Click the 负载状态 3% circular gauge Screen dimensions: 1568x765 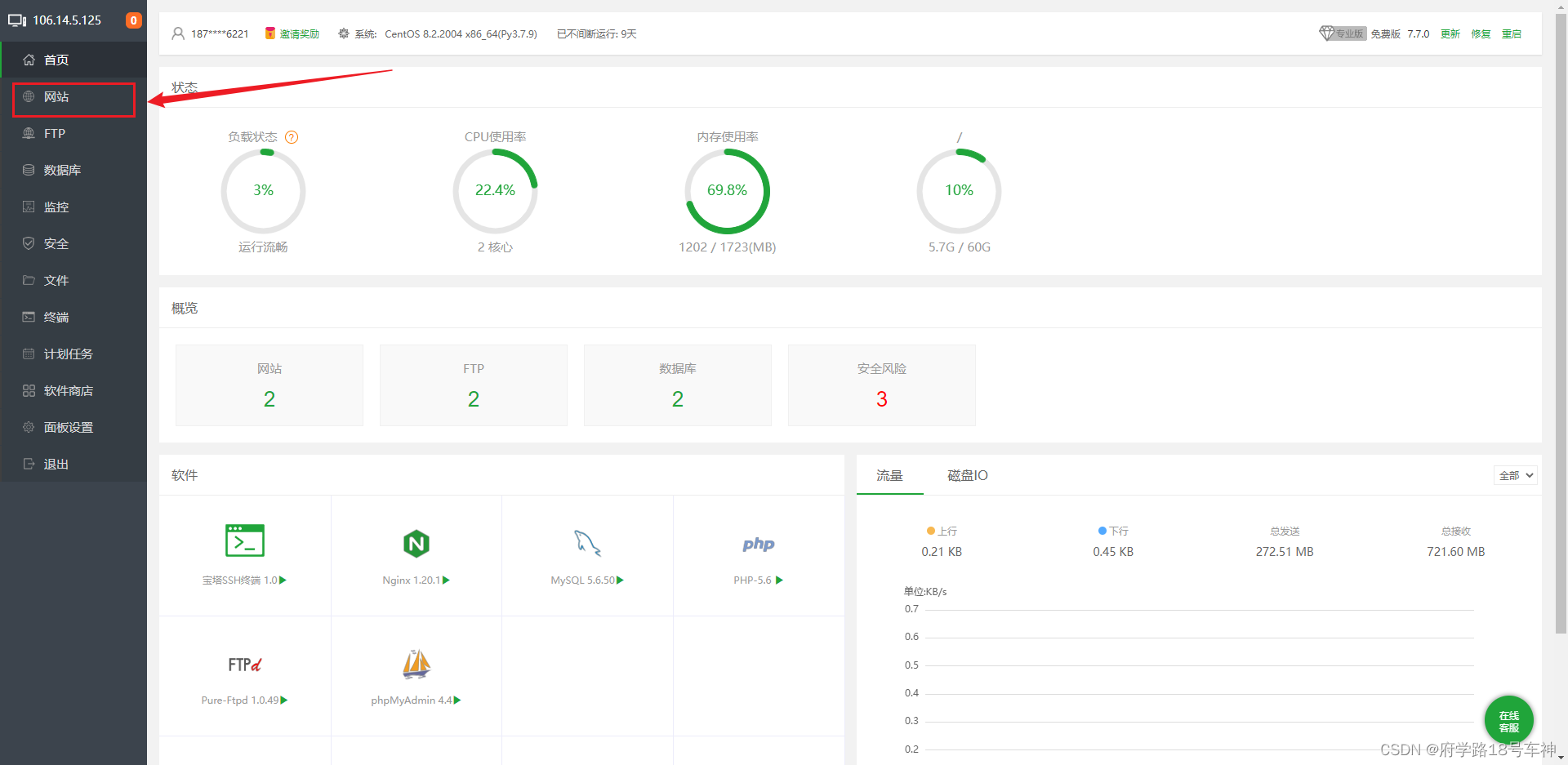(x=263, y=191)
